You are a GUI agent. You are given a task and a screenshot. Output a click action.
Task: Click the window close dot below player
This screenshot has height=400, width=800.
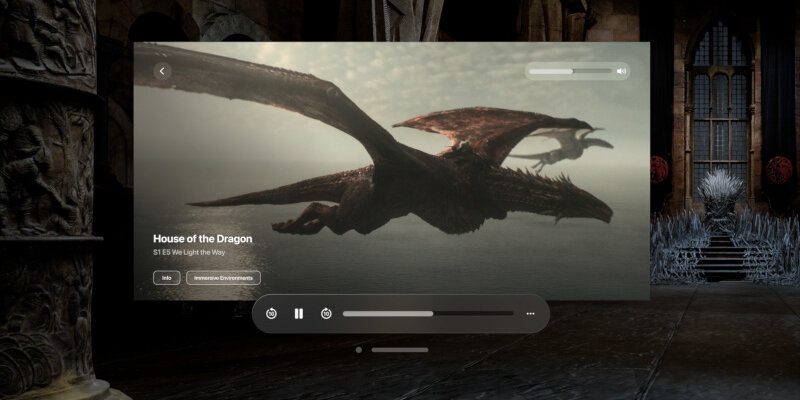359,350
